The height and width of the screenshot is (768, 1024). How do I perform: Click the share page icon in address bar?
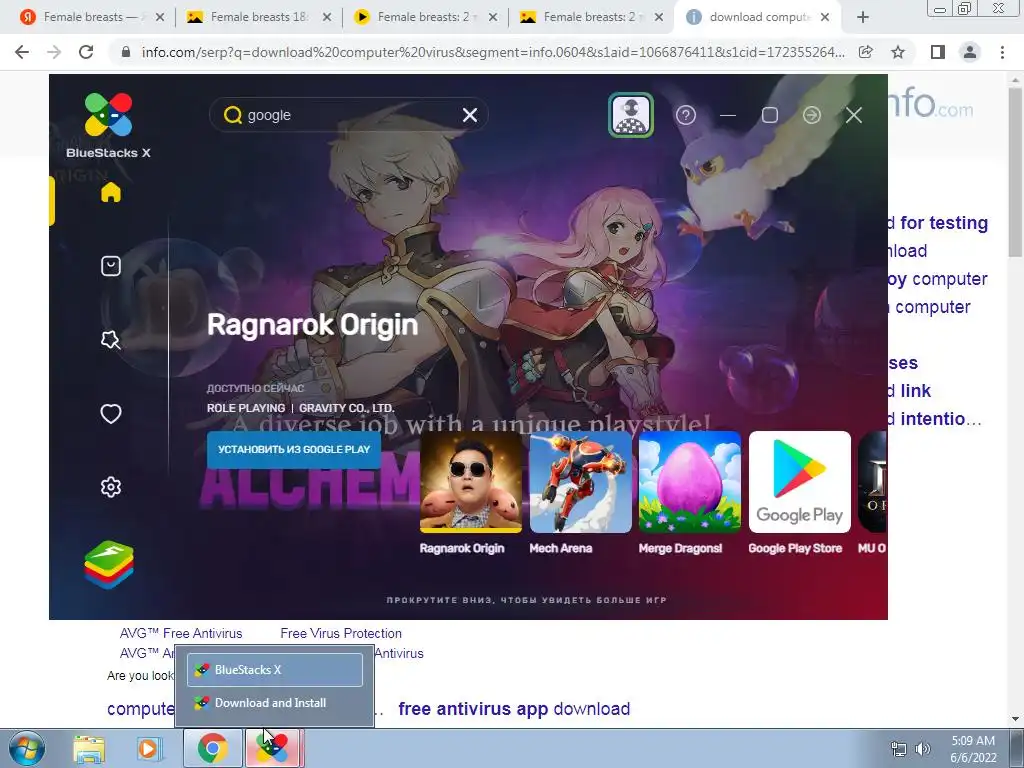(x=866, y=52)
